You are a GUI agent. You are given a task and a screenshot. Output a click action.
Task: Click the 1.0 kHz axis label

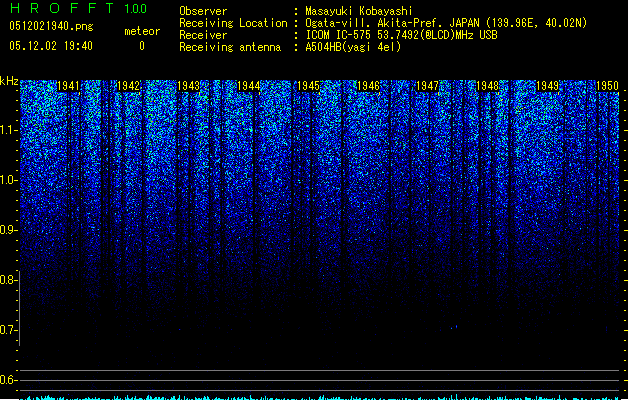[8, 180]
